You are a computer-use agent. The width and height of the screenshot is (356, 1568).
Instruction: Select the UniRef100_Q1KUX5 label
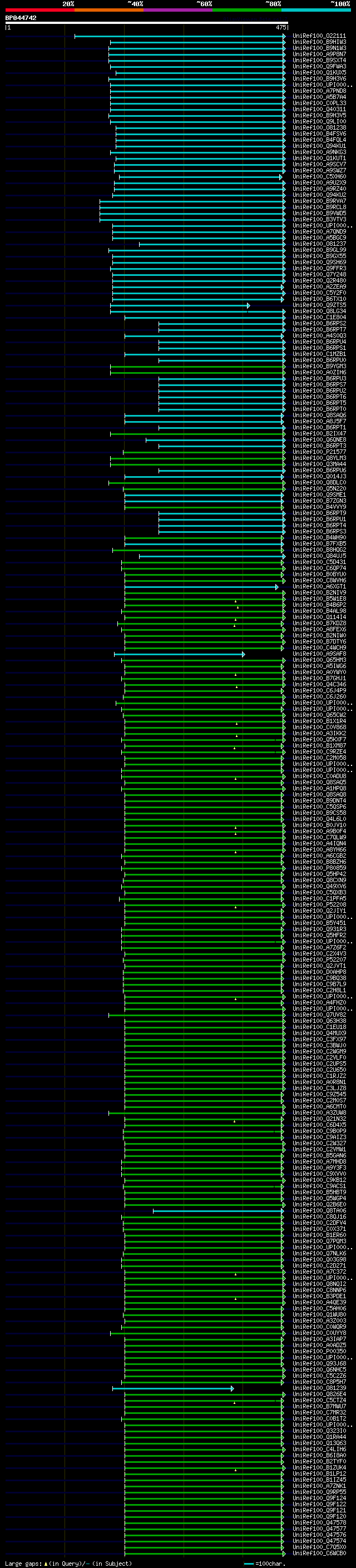[x=319, y=73]
